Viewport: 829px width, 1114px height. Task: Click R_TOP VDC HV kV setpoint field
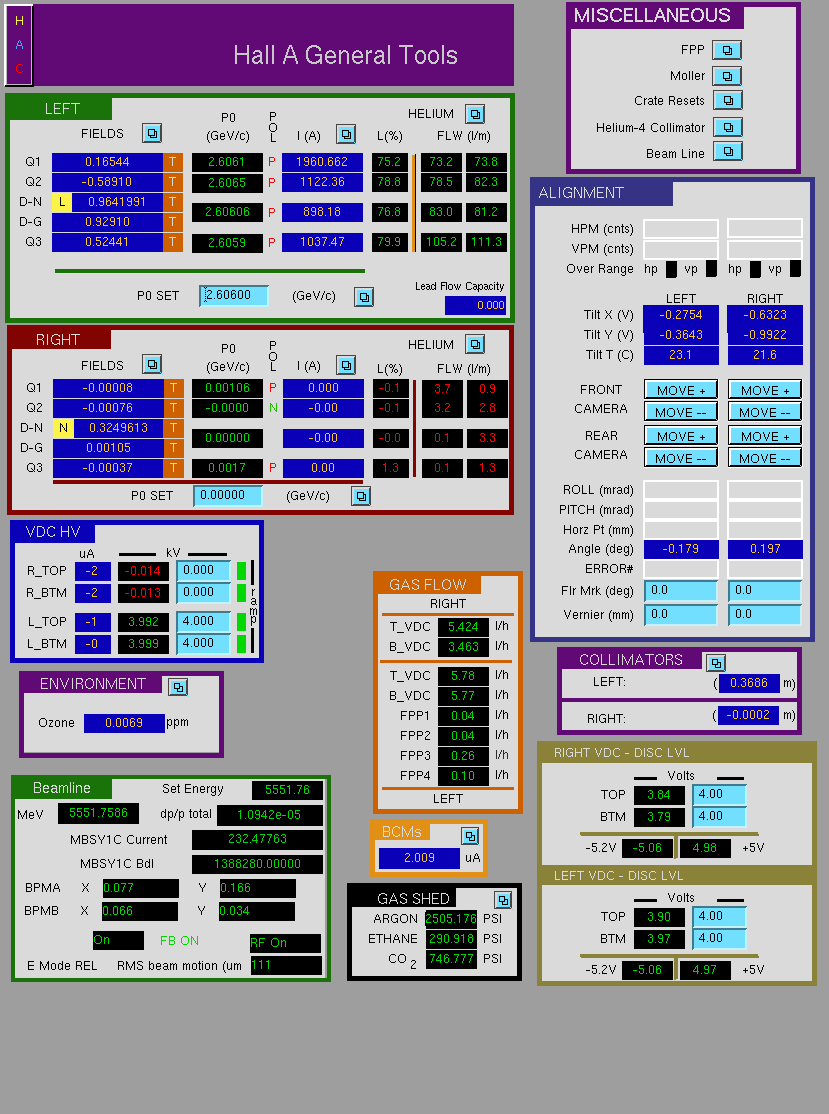pos(203,570)
